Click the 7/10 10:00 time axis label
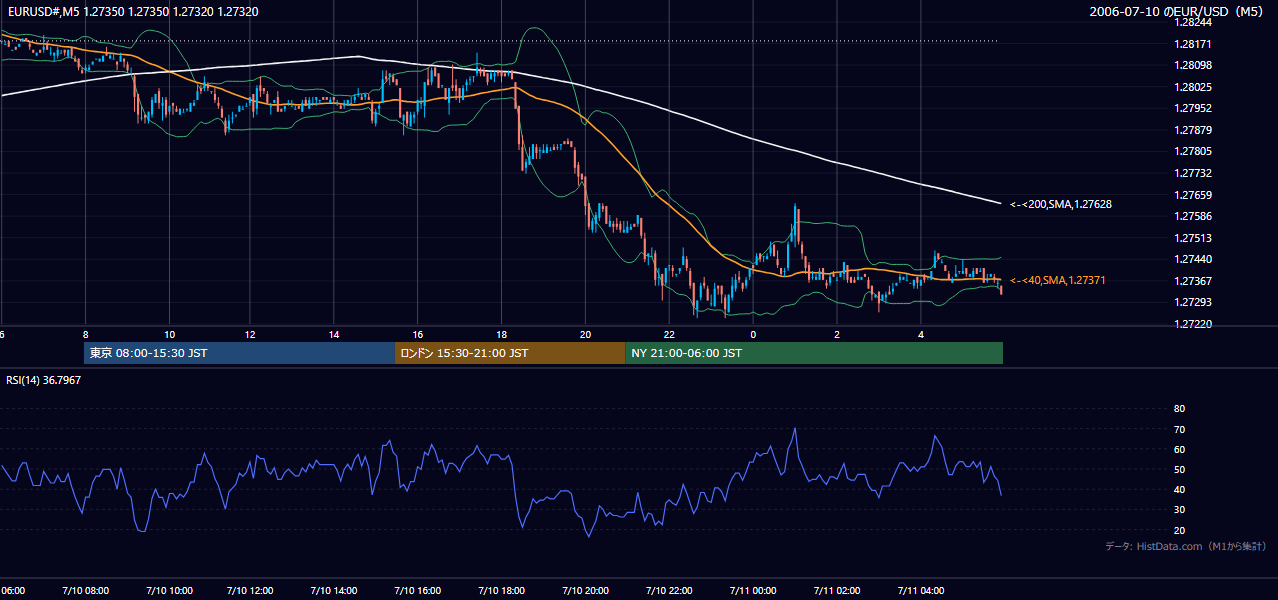 coord(168,591)
